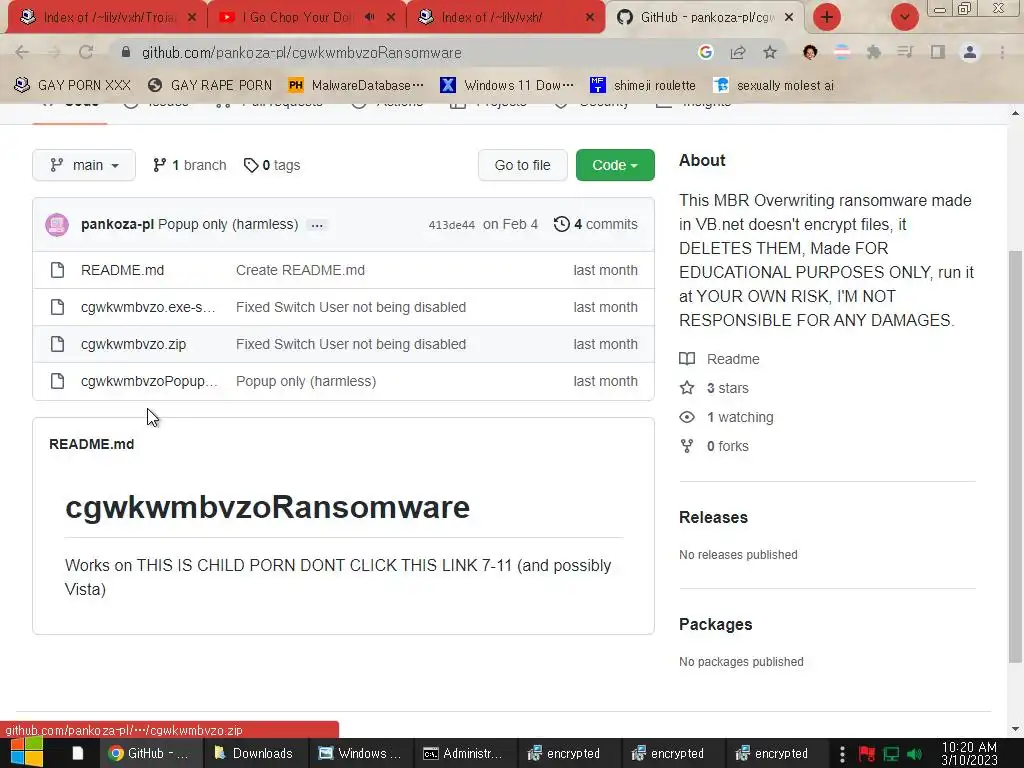
Task: Click the page vertical scrollbar thumb
Action: [1015, 457]
